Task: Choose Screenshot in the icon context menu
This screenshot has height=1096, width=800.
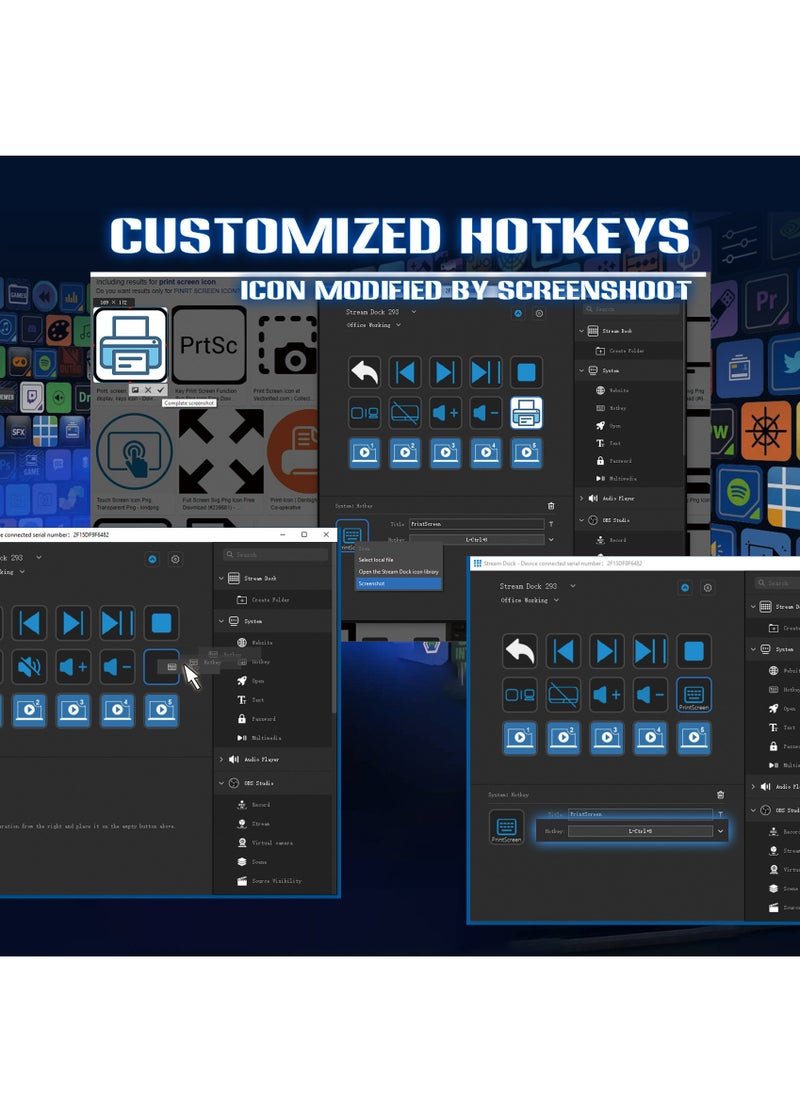Action: [x=398, y=584]
